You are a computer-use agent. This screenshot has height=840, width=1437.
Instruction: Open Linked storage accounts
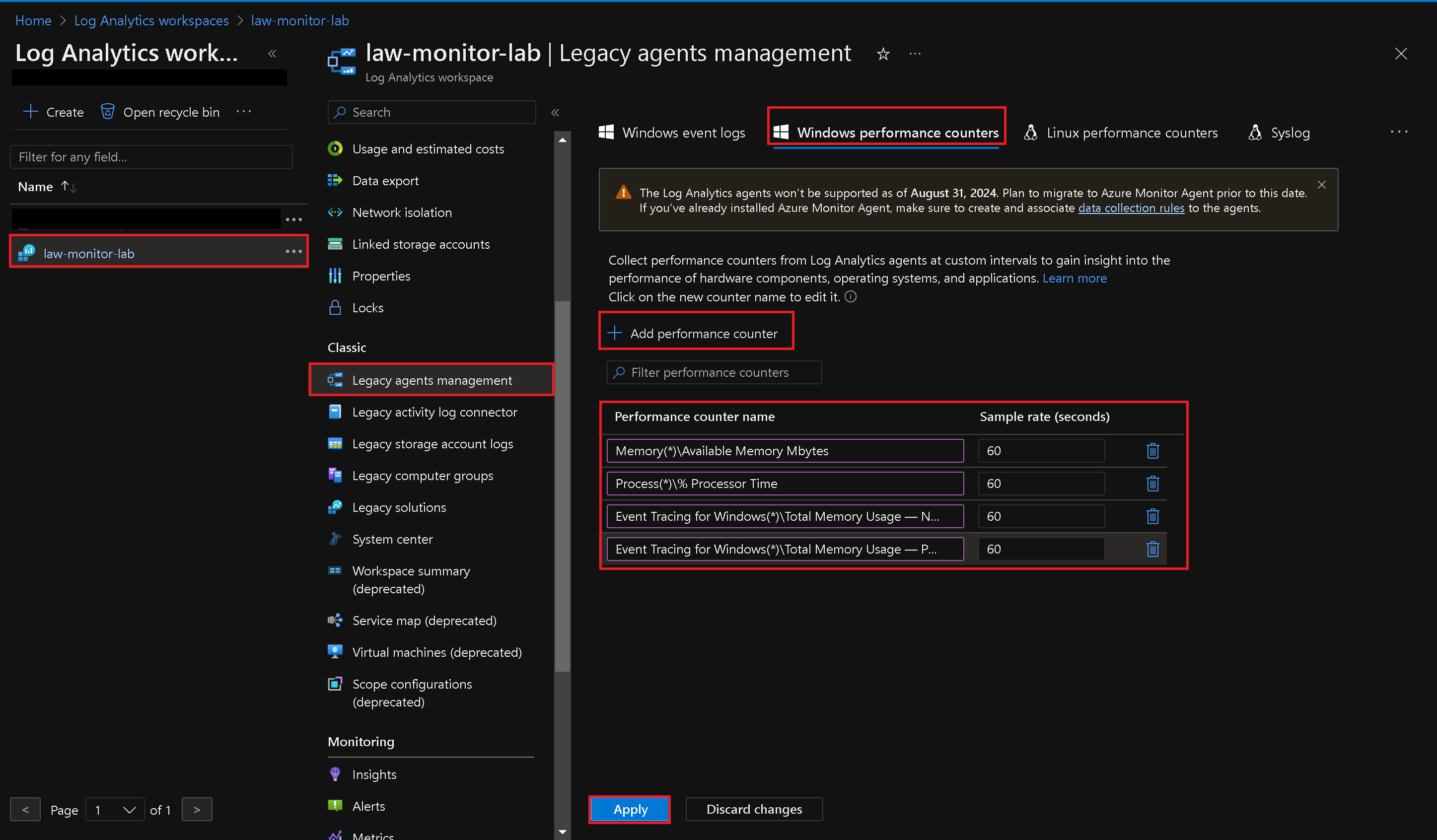pyautogui.click(x=421, y=244)
